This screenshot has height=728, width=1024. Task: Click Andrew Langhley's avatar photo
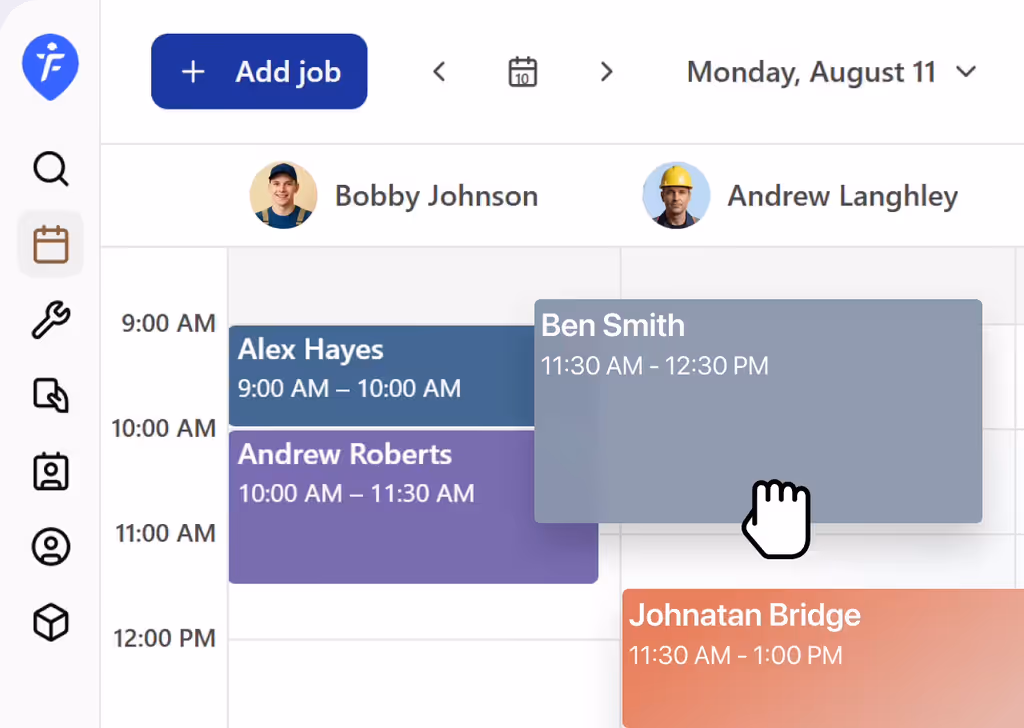pos(676,195)
